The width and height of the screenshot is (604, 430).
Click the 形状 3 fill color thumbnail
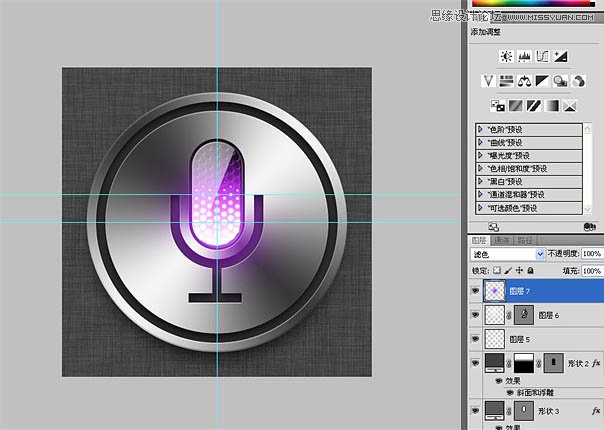[495, 411]
